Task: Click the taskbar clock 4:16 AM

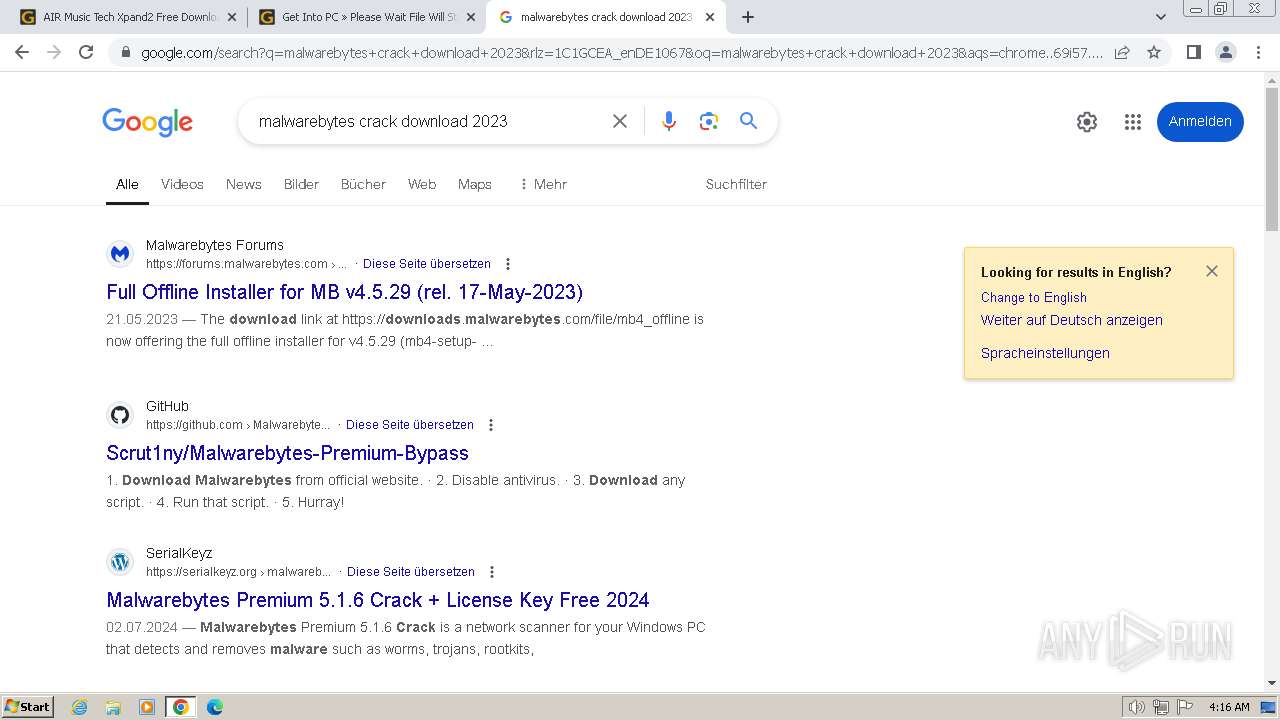Action: 1229,707
